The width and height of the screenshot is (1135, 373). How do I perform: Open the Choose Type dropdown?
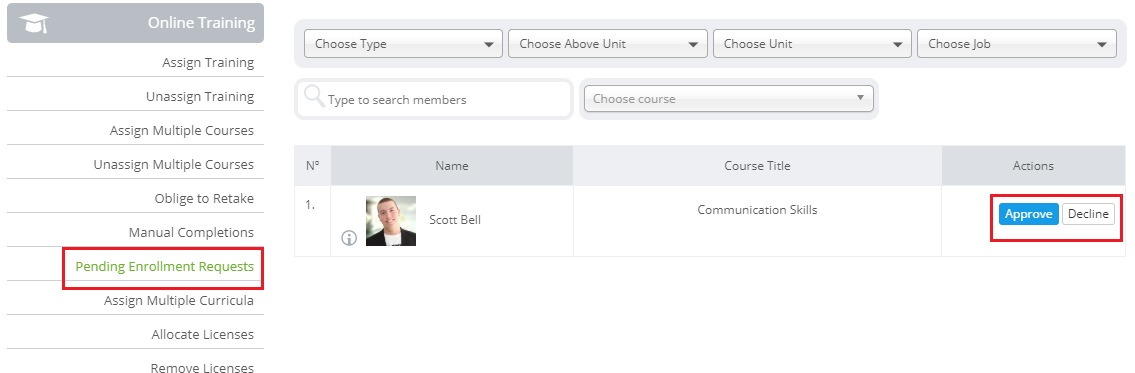pos(403,43)
